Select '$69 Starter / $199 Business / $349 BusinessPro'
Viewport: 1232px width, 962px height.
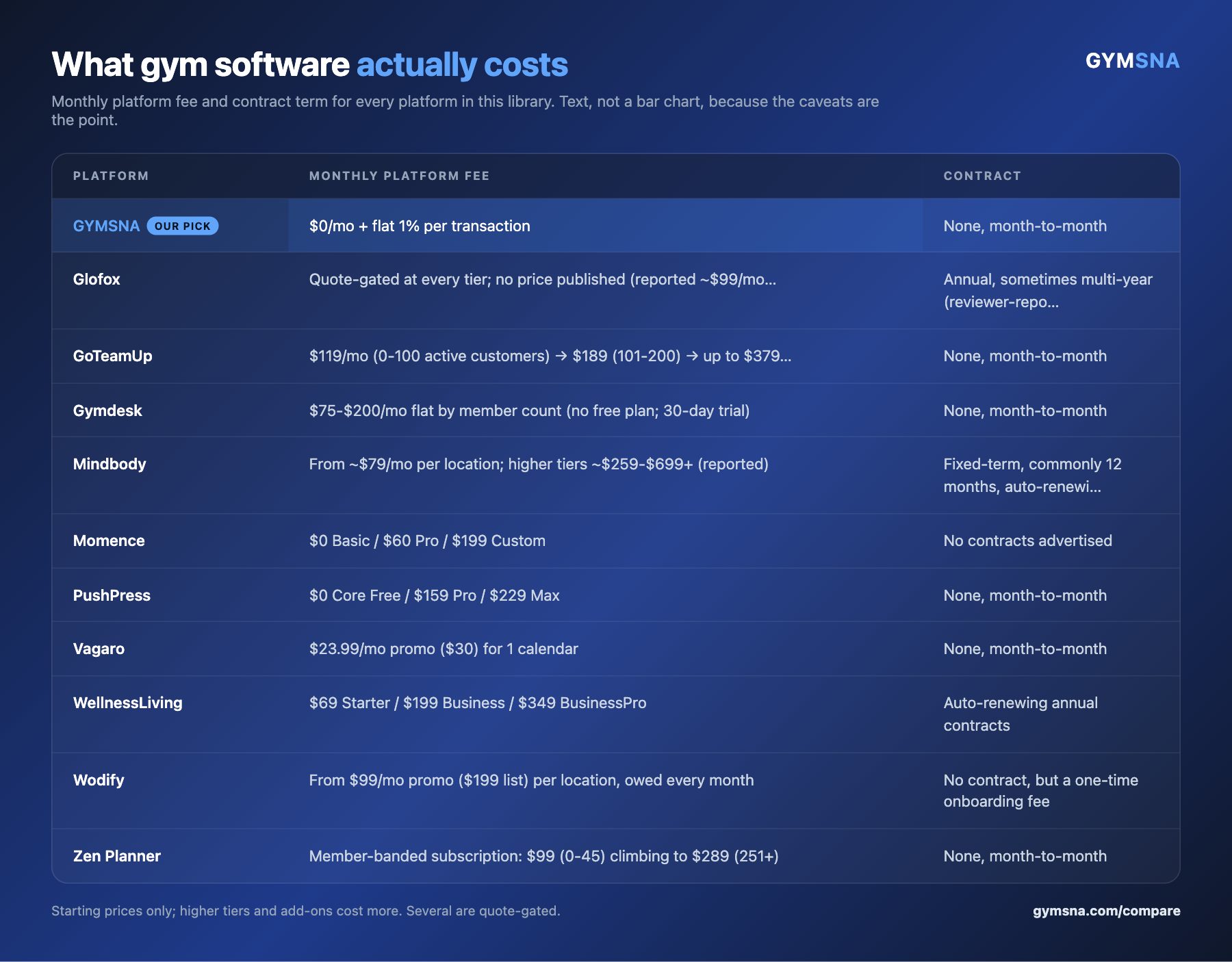478,703
